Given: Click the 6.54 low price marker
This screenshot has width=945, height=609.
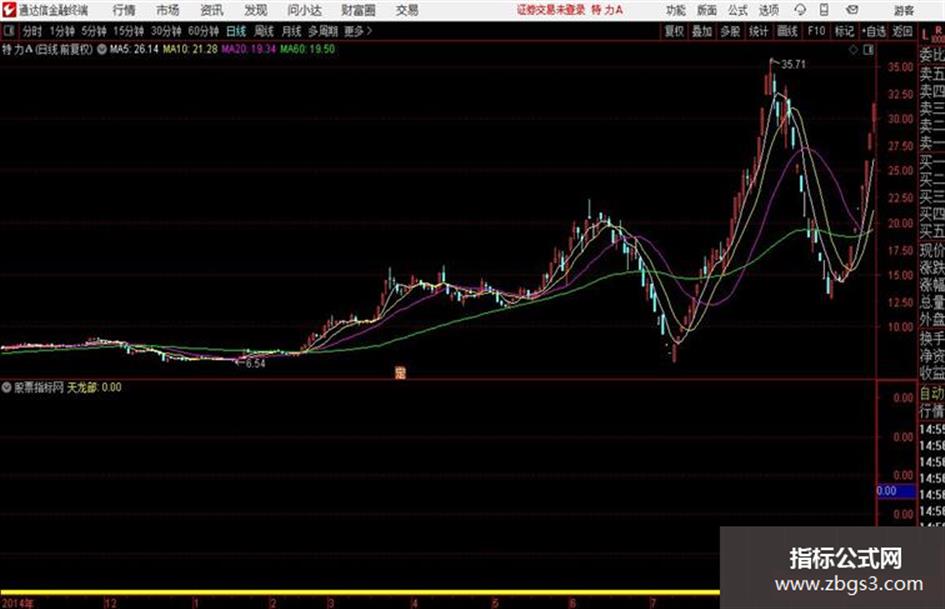Looking at the screenshot, I should coord(256,364).
